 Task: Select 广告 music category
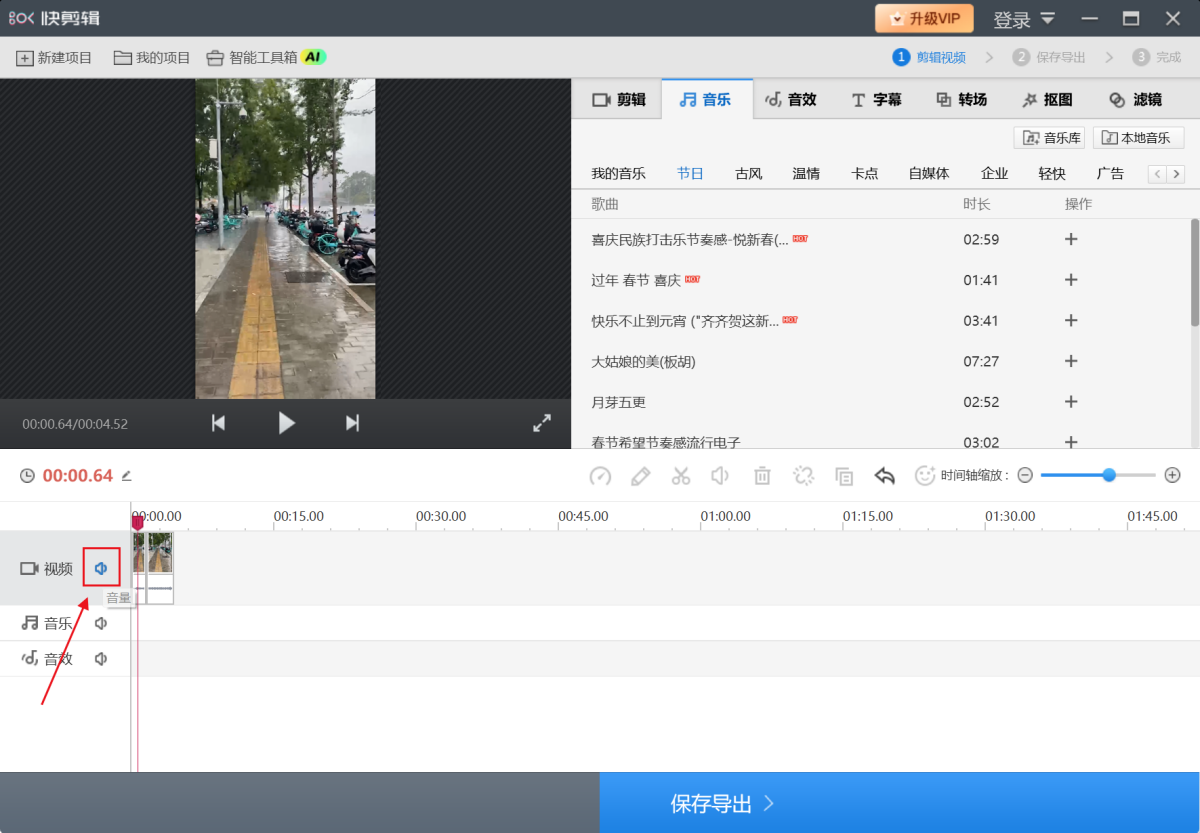coord(1110,173)
